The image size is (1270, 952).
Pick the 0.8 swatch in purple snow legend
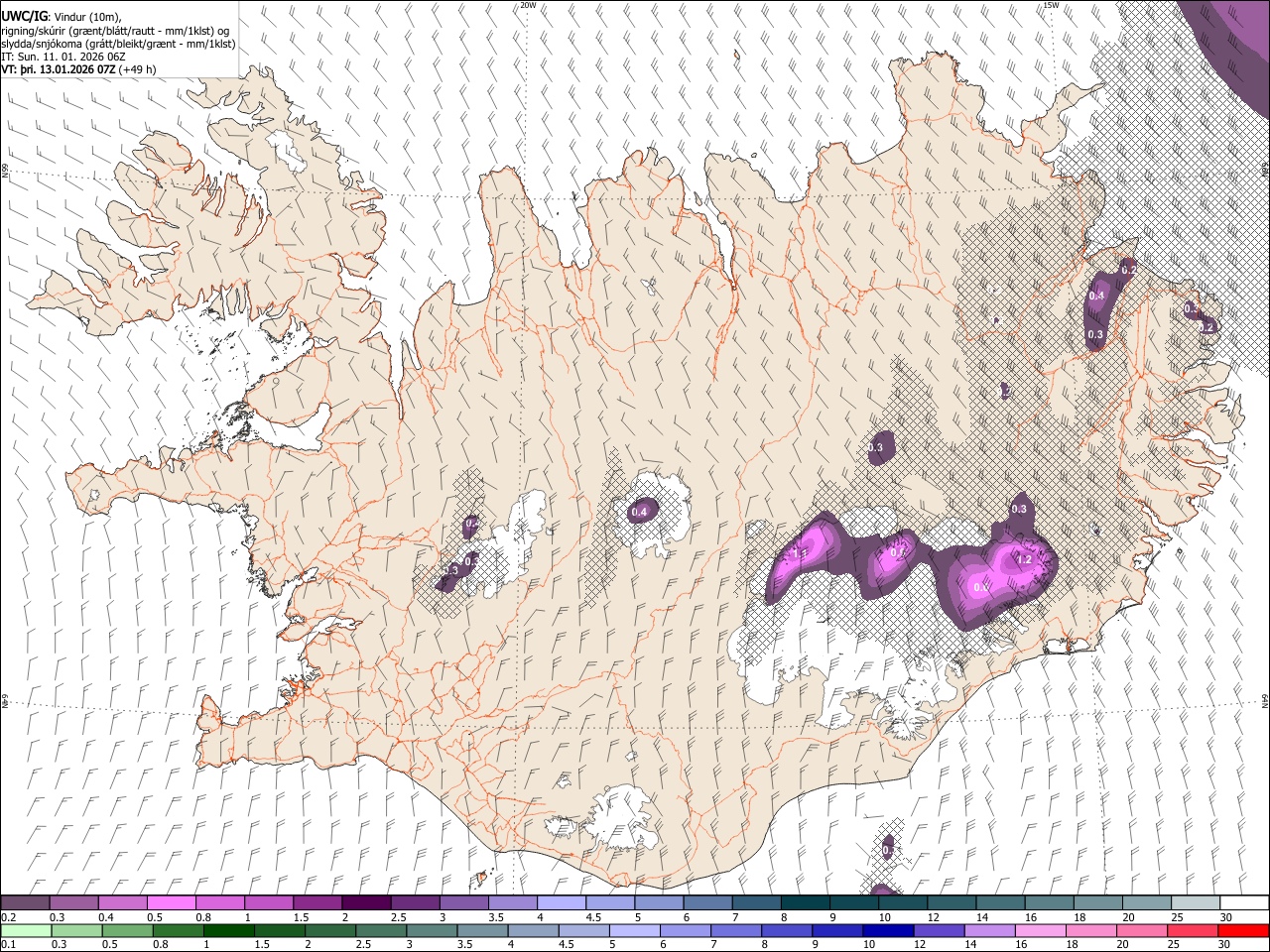[x=219, y=902]
